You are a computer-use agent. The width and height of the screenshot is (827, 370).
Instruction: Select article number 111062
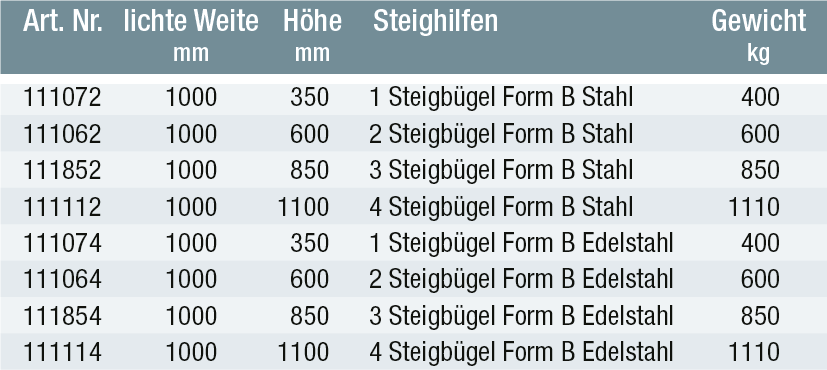click(x=62, y=134)
